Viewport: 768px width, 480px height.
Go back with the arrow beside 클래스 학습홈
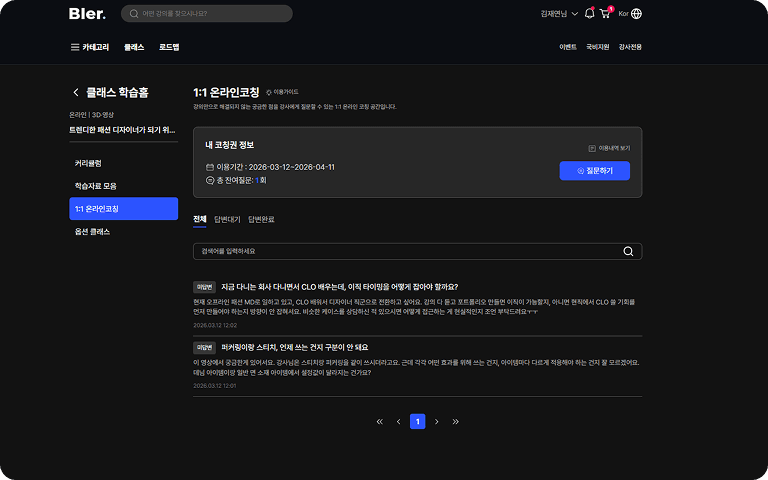pyautogui.click(x=75, y=92)
